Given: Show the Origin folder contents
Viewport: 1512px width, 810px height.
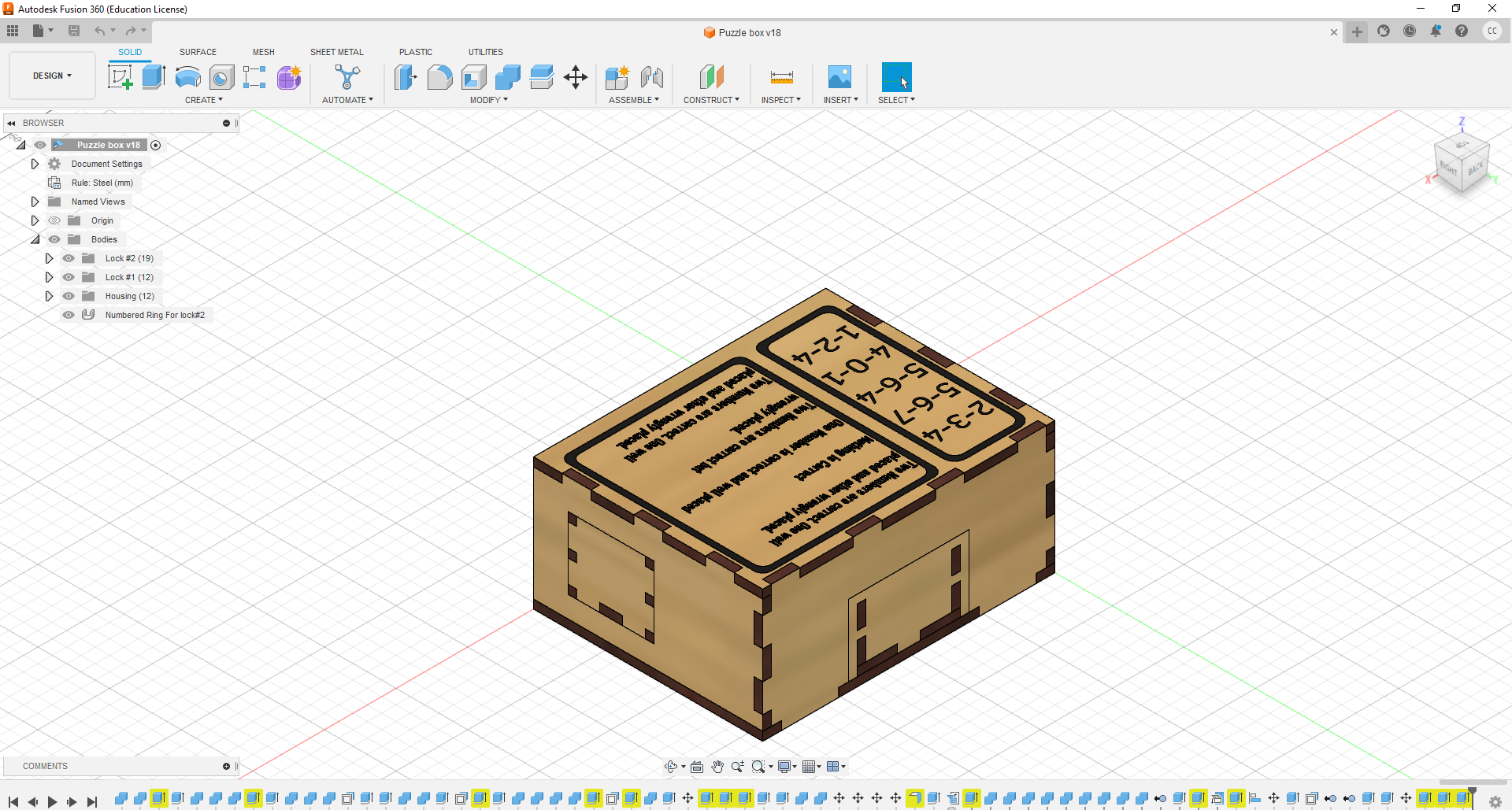Looking at the screenshot, I should coord(35,220).
